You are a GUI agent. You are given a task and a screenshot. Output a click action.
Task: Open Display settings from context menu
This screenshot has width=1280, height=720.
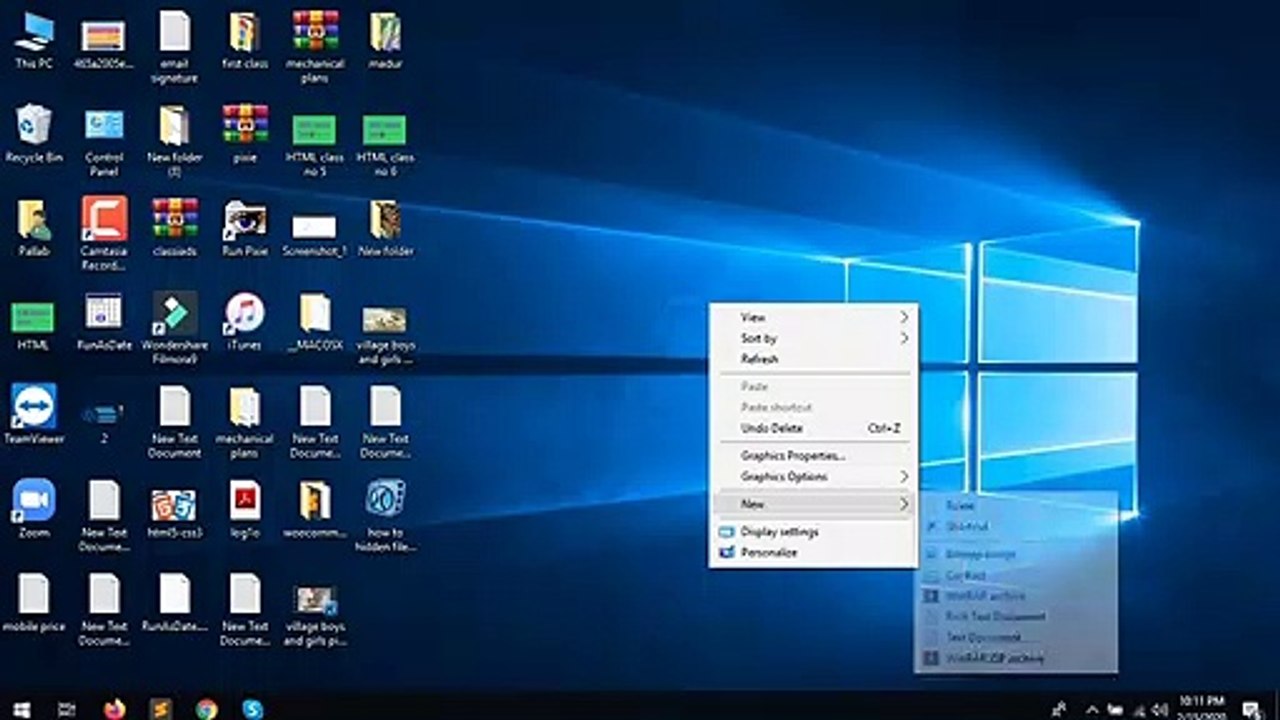pyautogui.click(x=813, y=531)
